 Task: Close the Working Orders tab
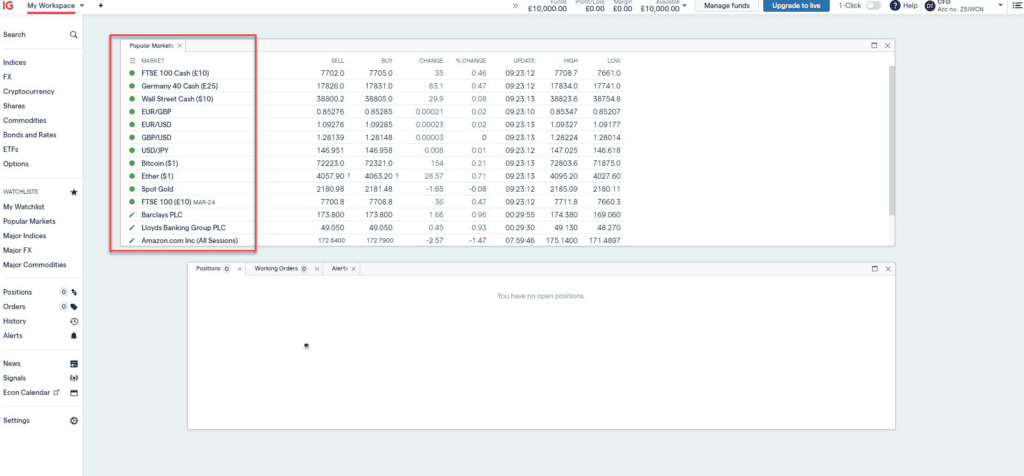click(317, 268)
